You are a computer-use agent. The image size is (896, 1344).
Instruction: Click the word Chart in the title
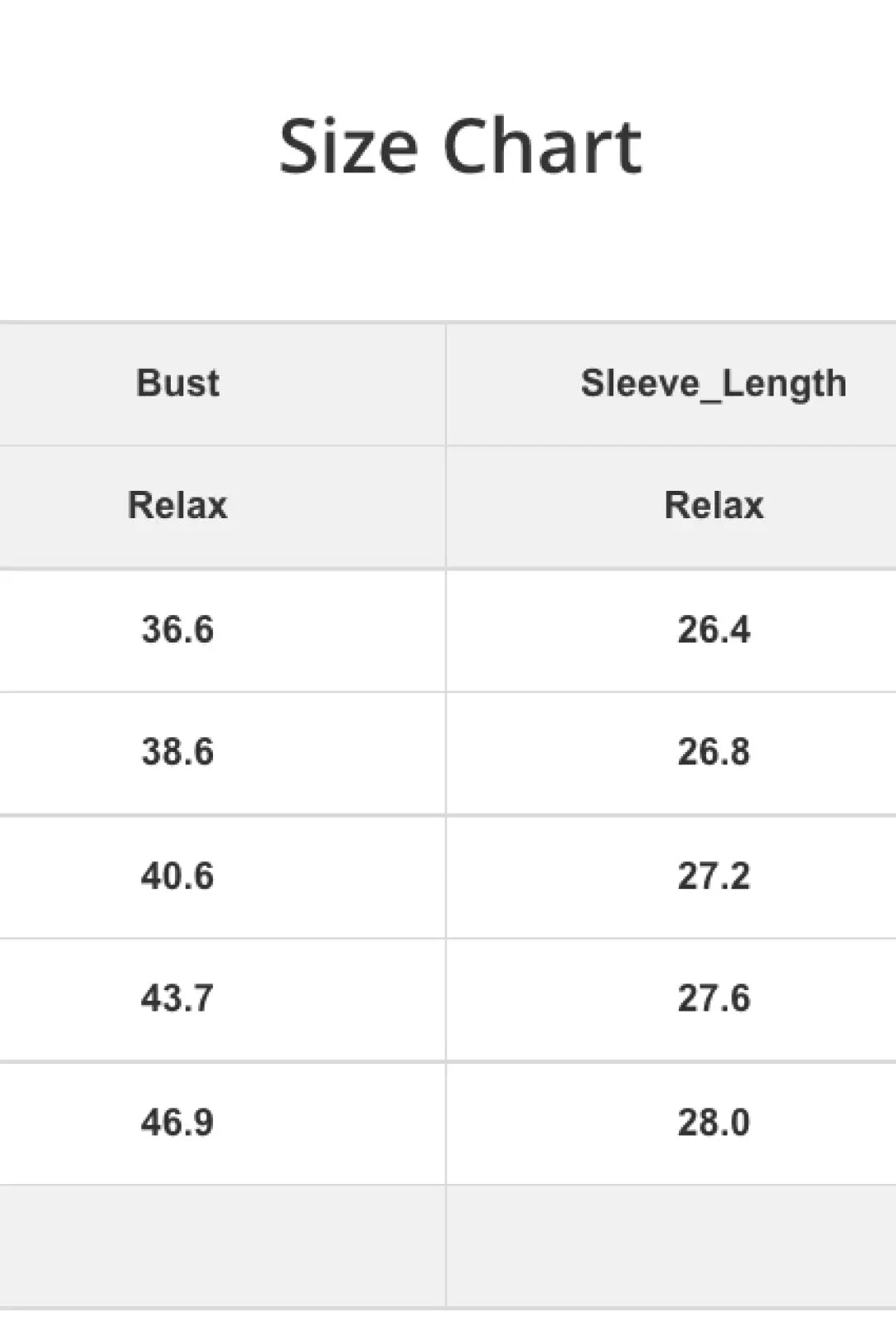click(x=542, y=147)
